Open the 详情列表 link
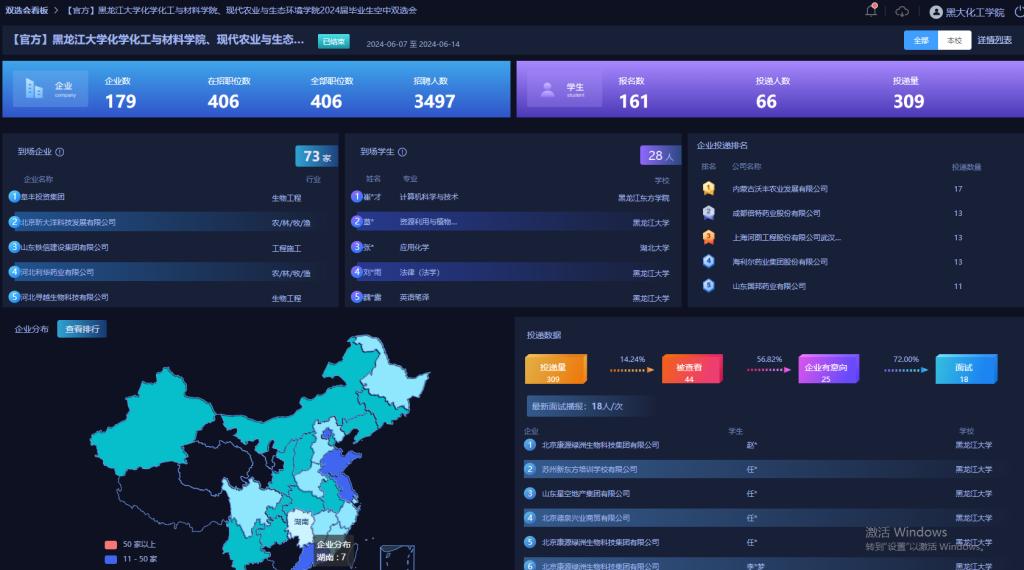1024x570 pixels. [x=994, y=40]
